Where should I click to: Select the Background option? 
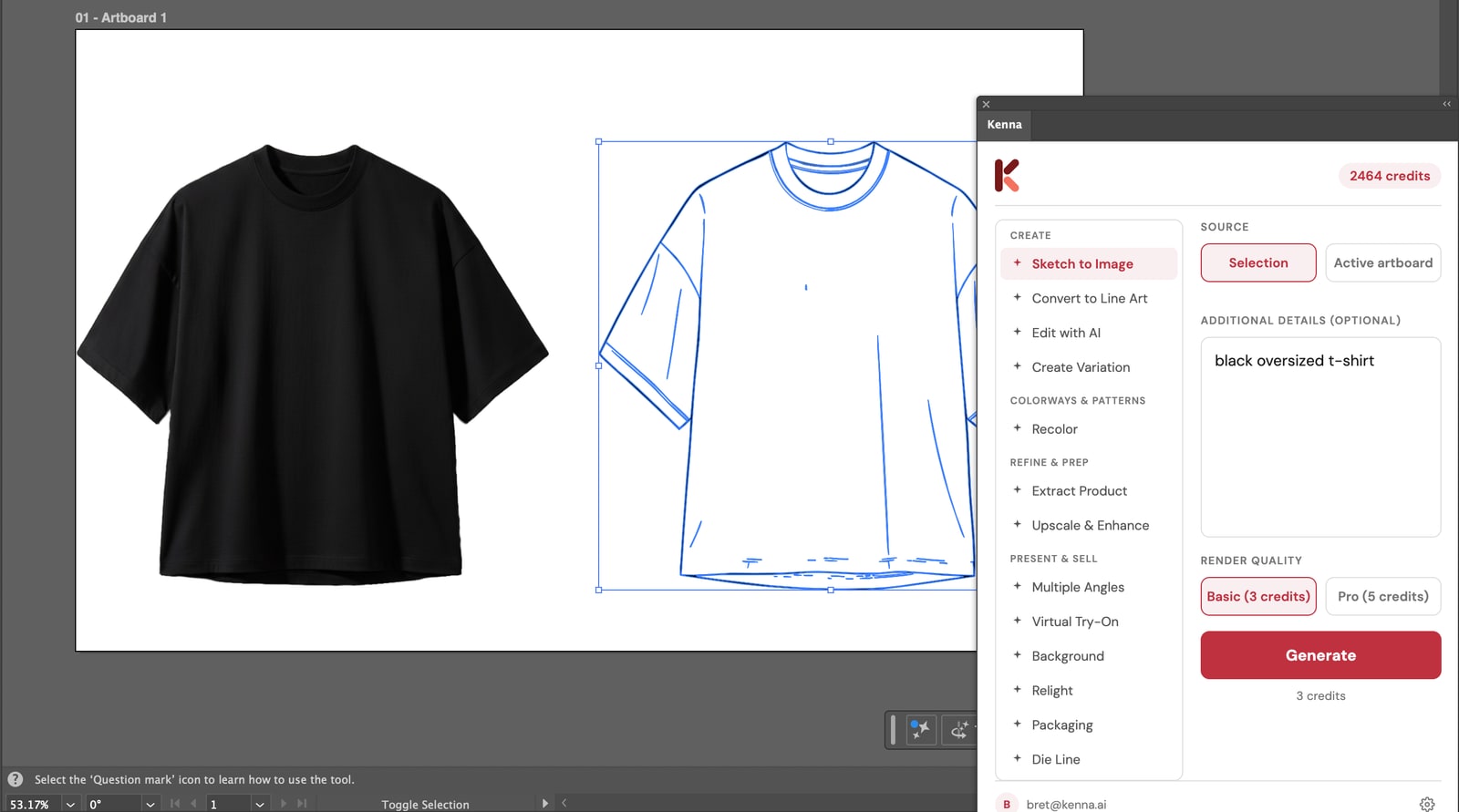(x=1089, y=656)
